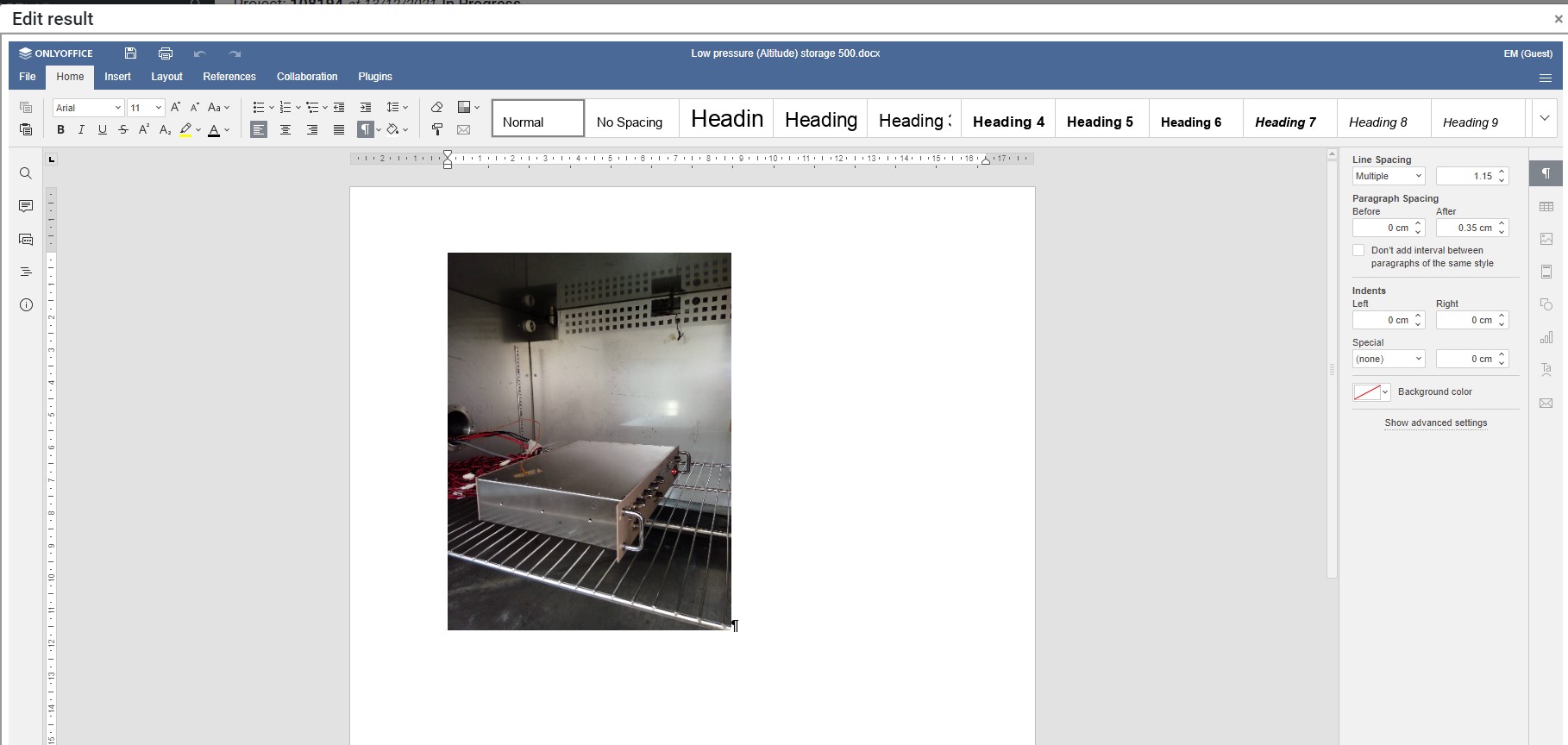The image size is (1568, 745).
Task: Switch to the References tab
Action: tap(229, 77)
